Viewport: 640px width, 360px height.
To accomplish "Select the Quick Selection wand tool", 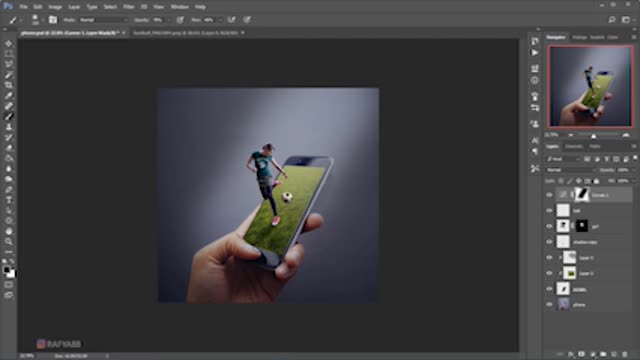I will tap(9, 75).
